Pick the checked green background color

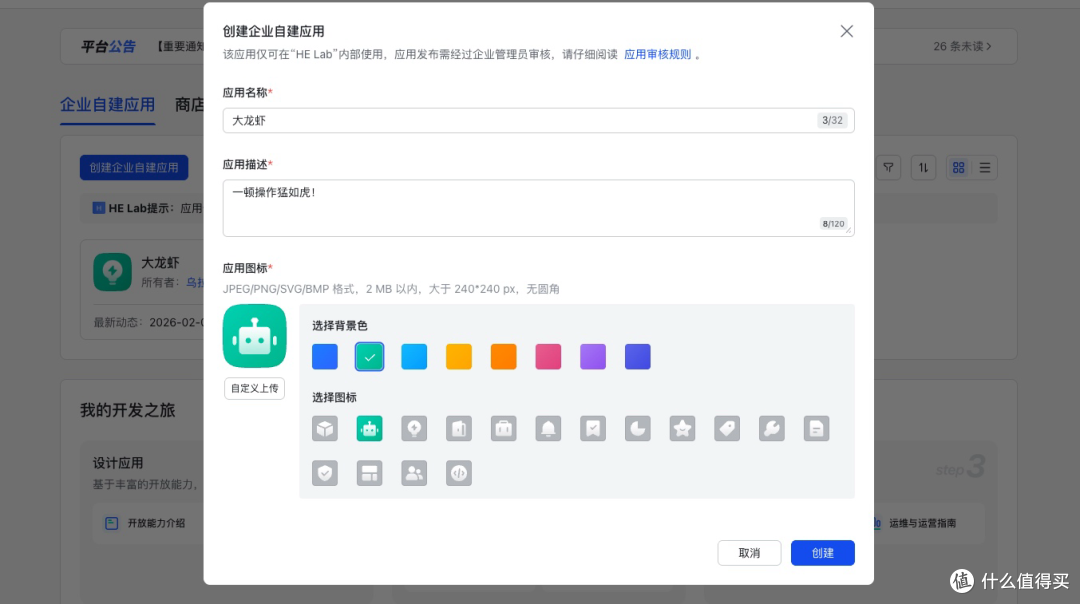click(x=369, y=357)
